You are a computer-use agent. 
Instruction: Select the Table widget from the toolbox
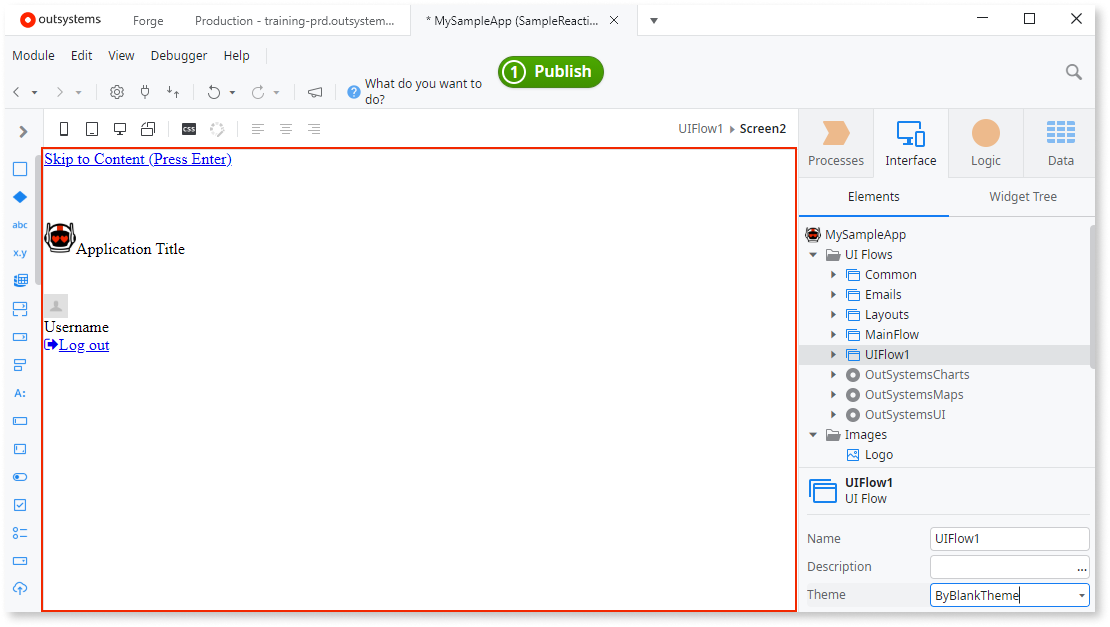pyautogui.click(x=20, y=280)
